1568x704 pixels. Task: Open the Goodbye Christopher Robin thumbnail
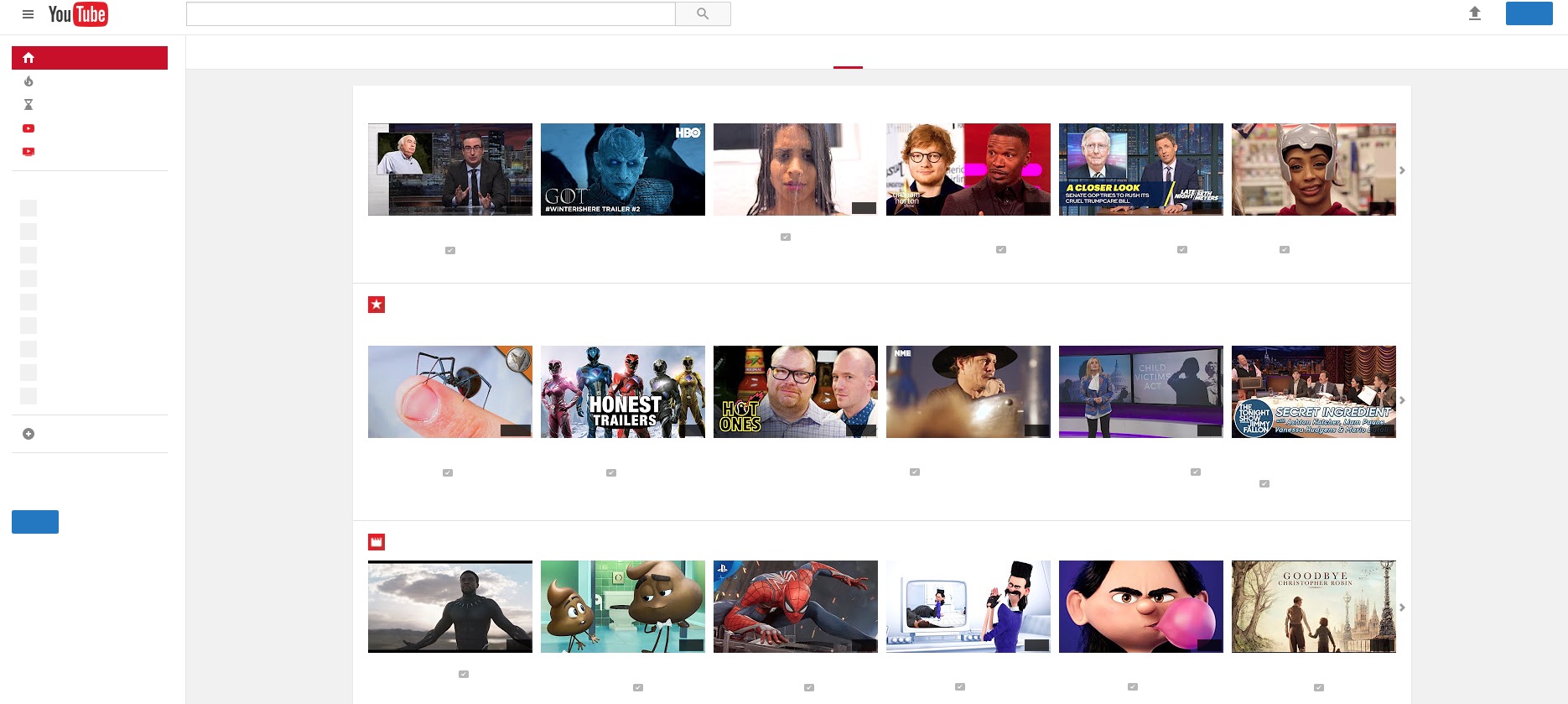coord(1314,607)
